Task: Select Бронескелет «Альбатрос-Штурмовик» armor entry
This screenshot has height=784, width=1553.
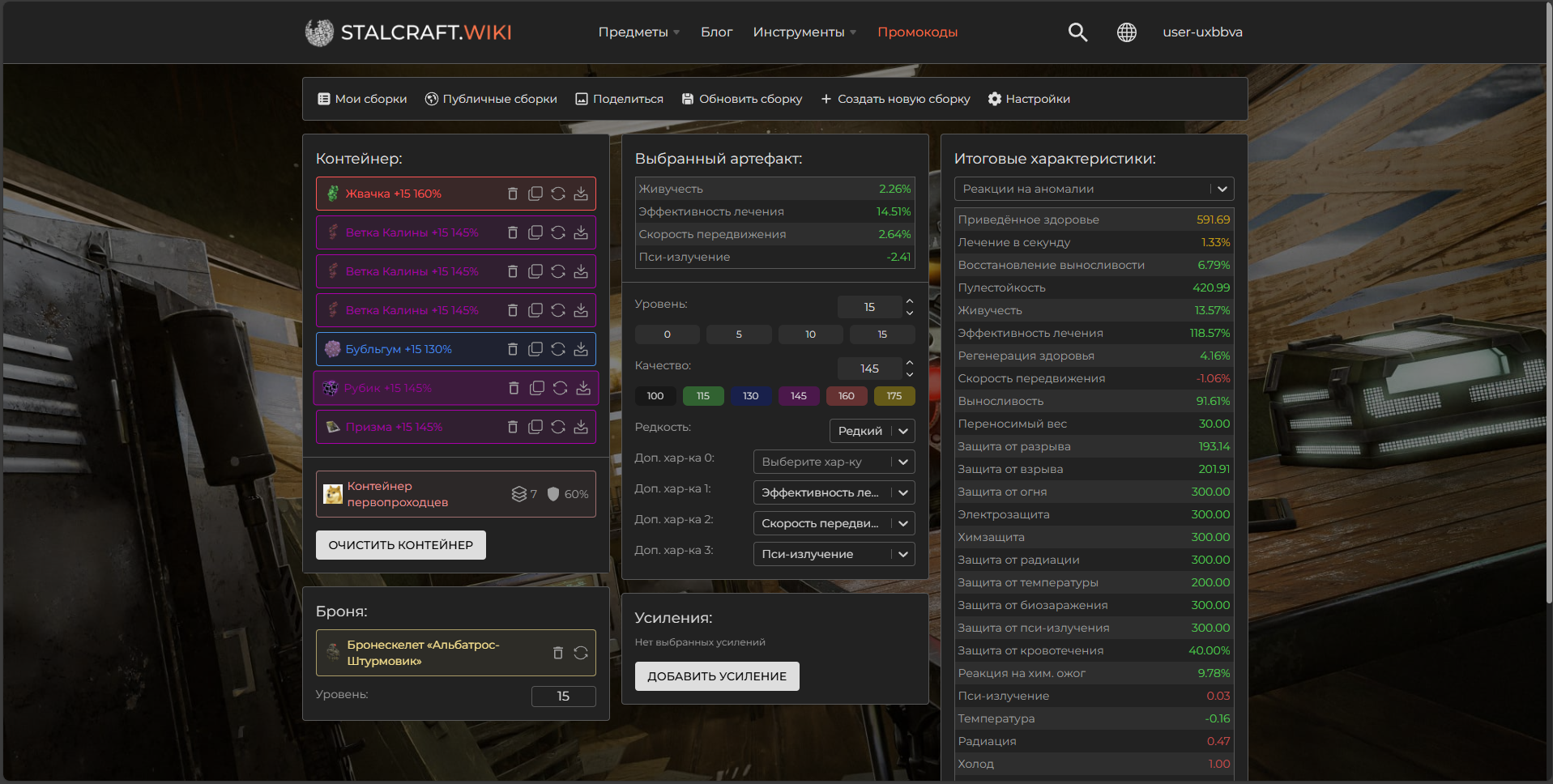Action: [456, 653]
